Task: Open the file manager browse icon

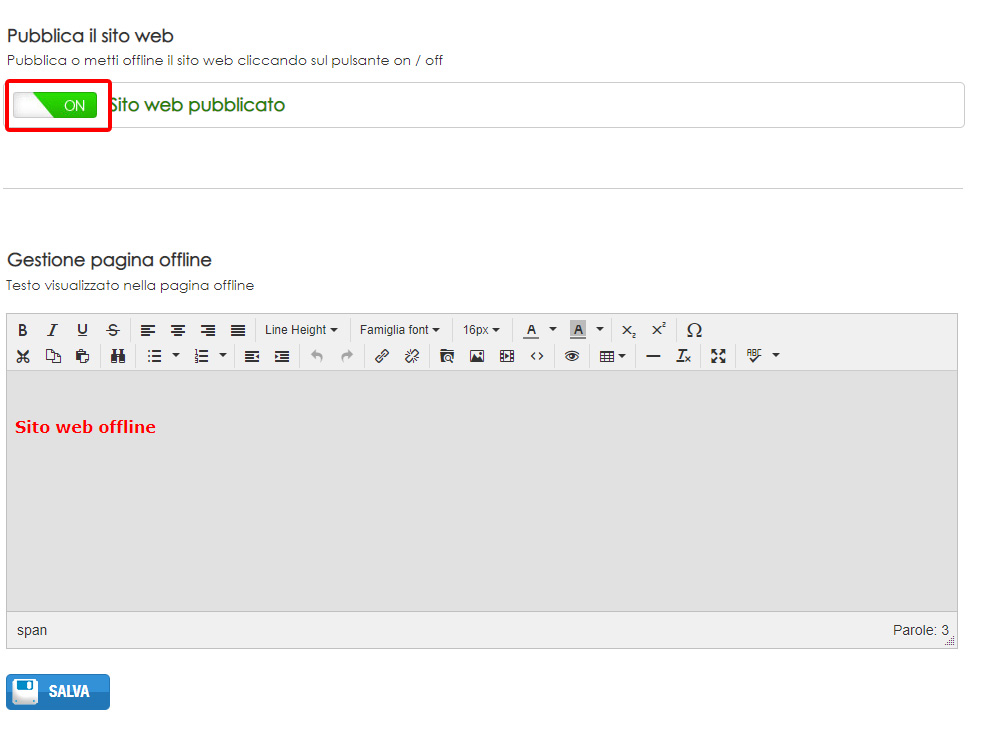Action: pyautogui.click(x=447, y=357)
